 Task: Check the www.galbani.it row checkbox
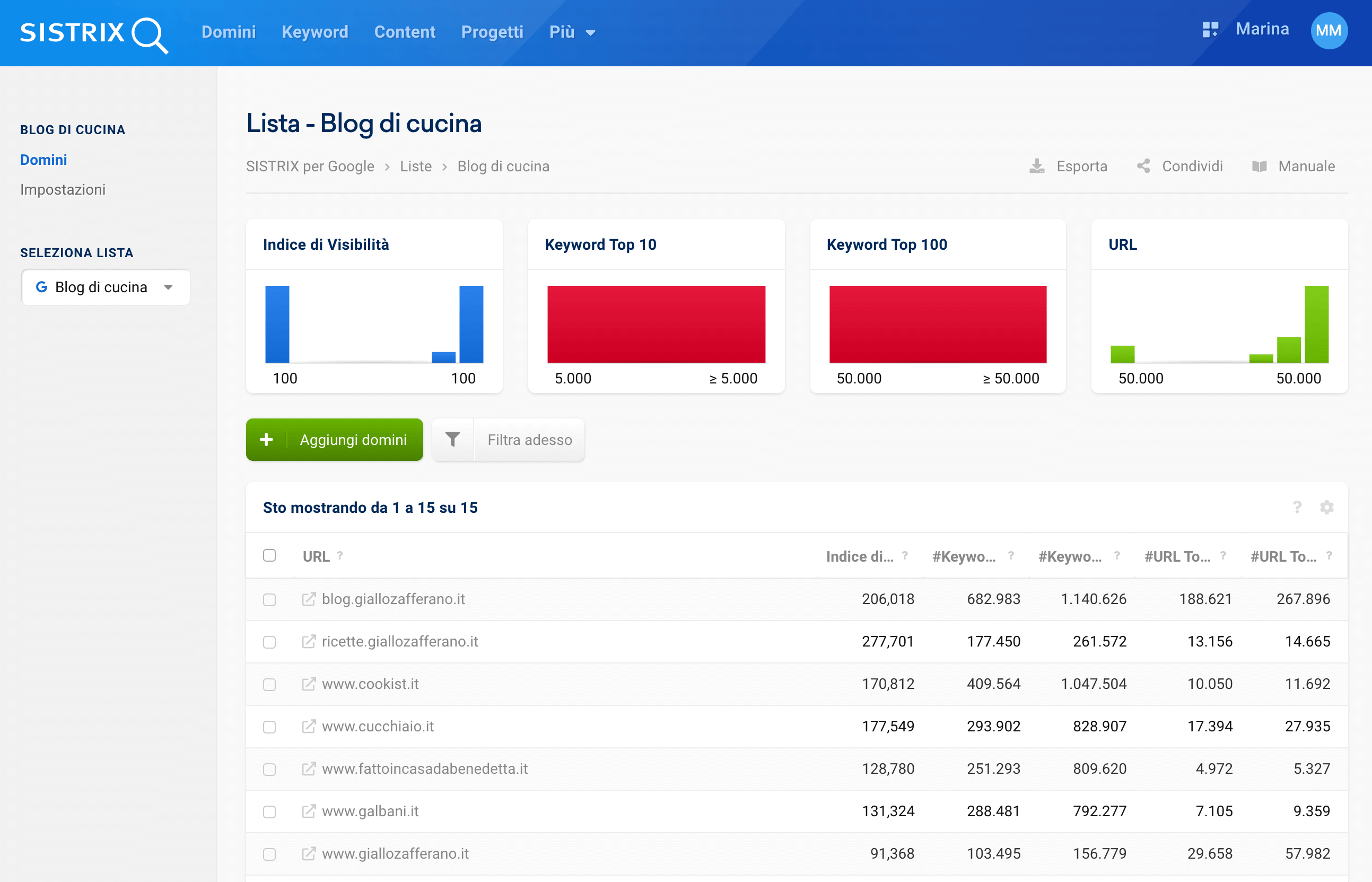pyautogui.click(x=269, y=811)
